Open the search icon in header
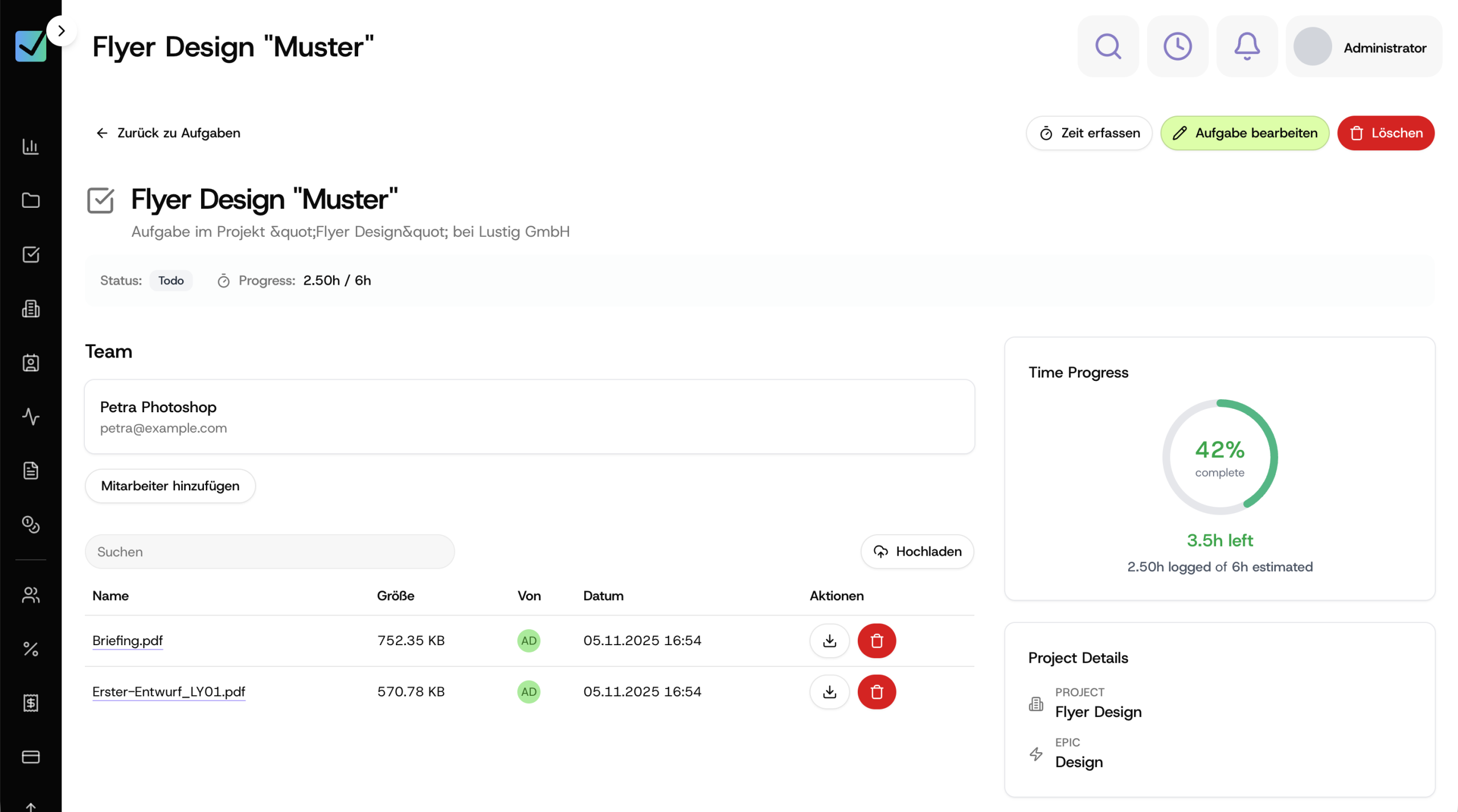The width and height of the screenshot is (1458, 812). [x=1108, y=47]
